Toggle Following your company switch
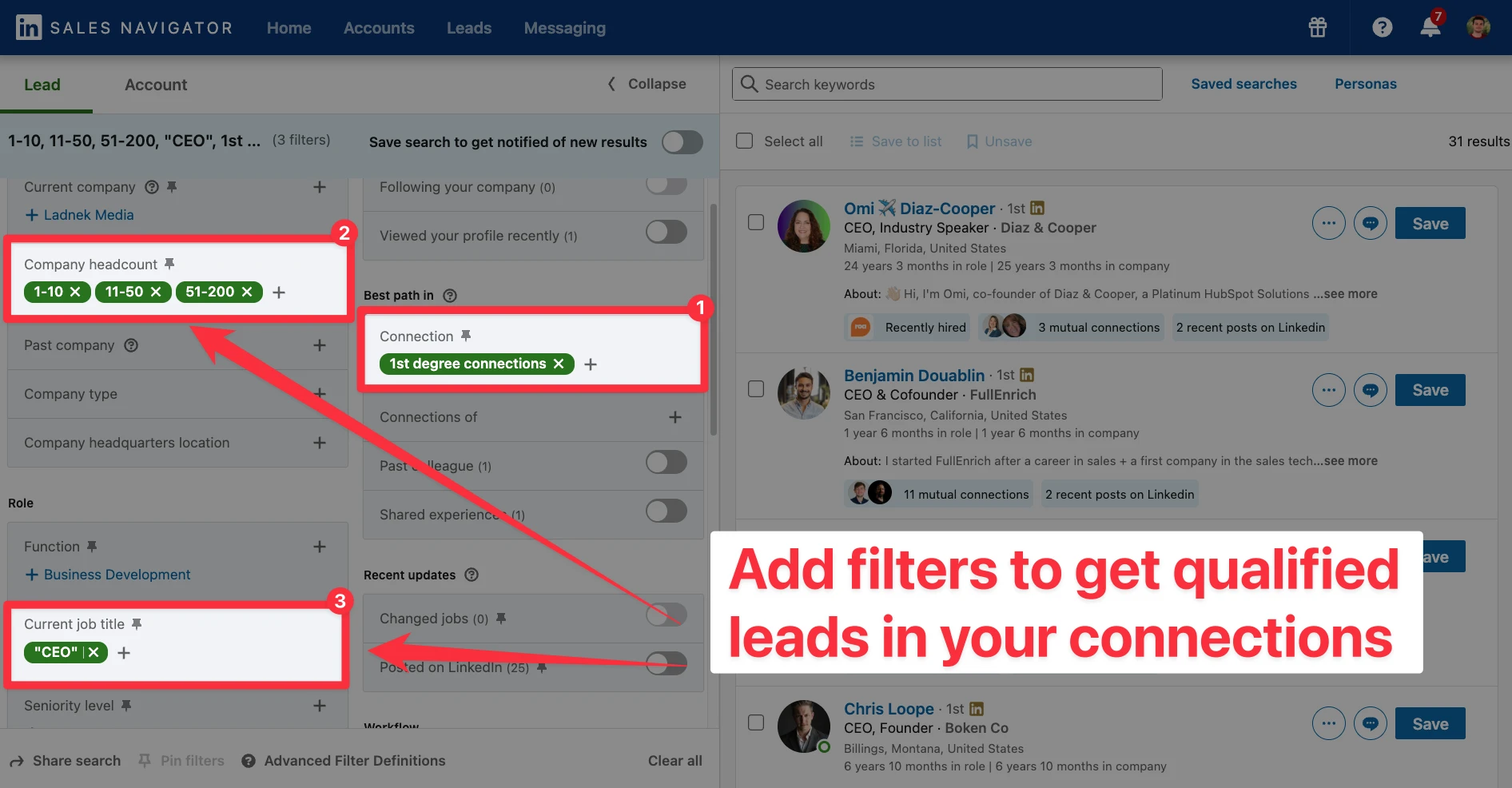 [x=666, y=185]
